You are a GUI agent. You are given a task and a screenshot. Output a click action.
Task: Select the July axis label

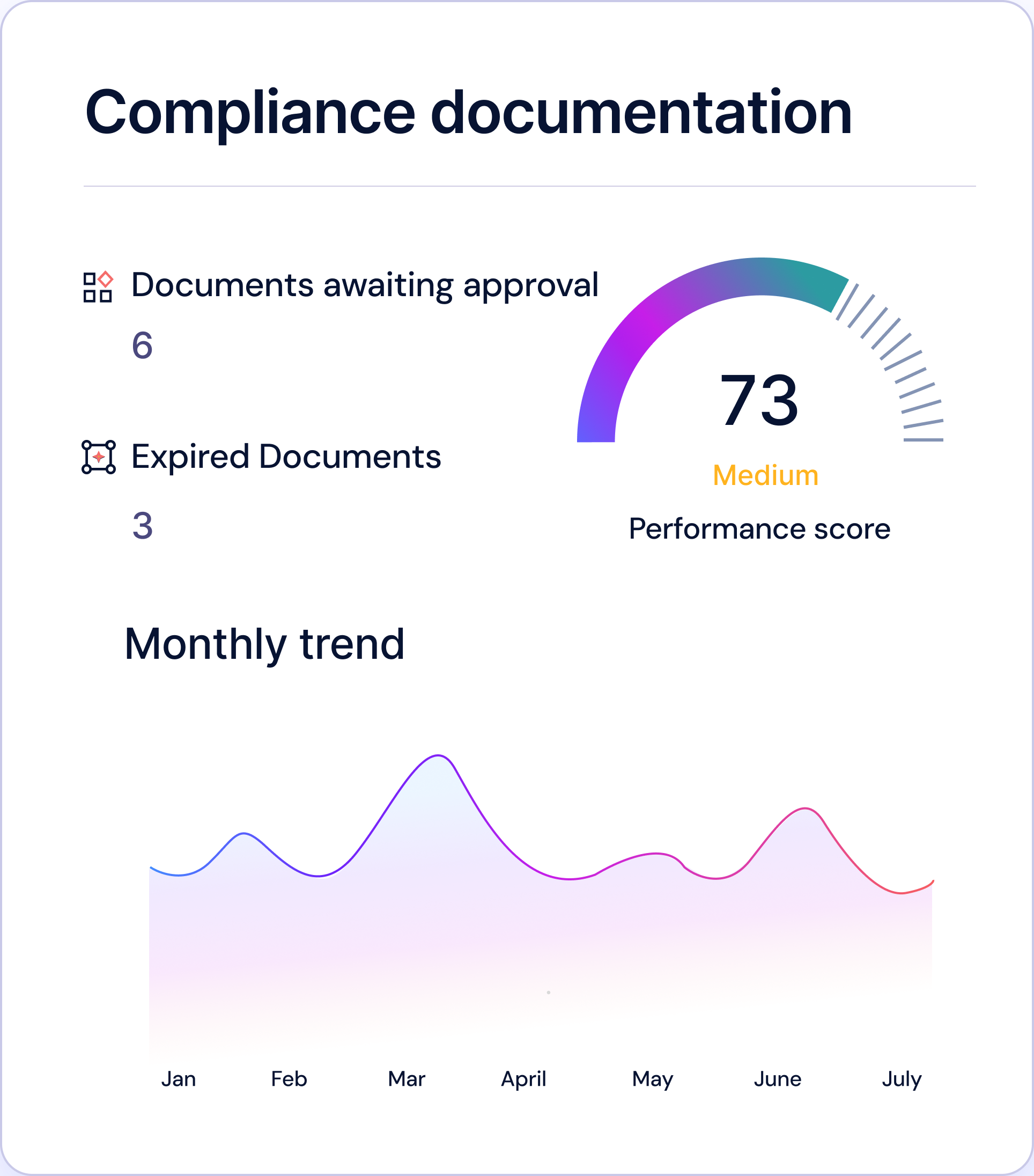(901, 1079)
